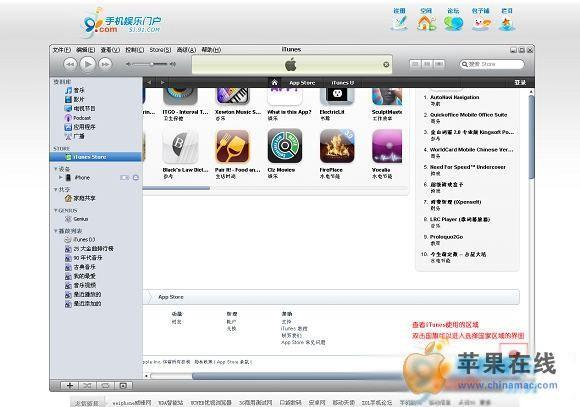Open the 查看(V) menu
The height and width of the screenshot is (407, 580).
click(x=110, y=50)
